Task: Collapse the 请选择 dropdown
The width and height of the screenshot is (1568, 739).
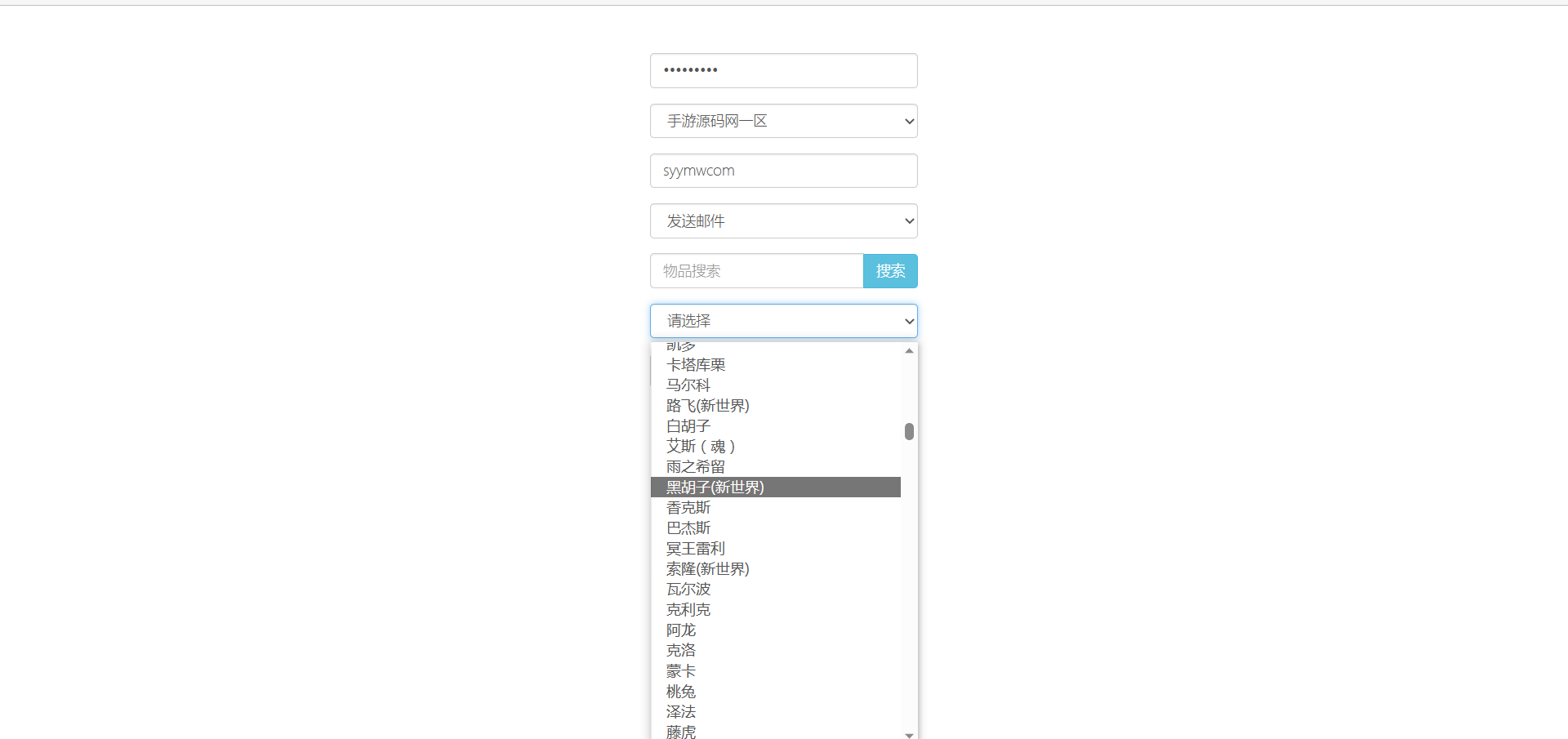Action: coord(783,321)
